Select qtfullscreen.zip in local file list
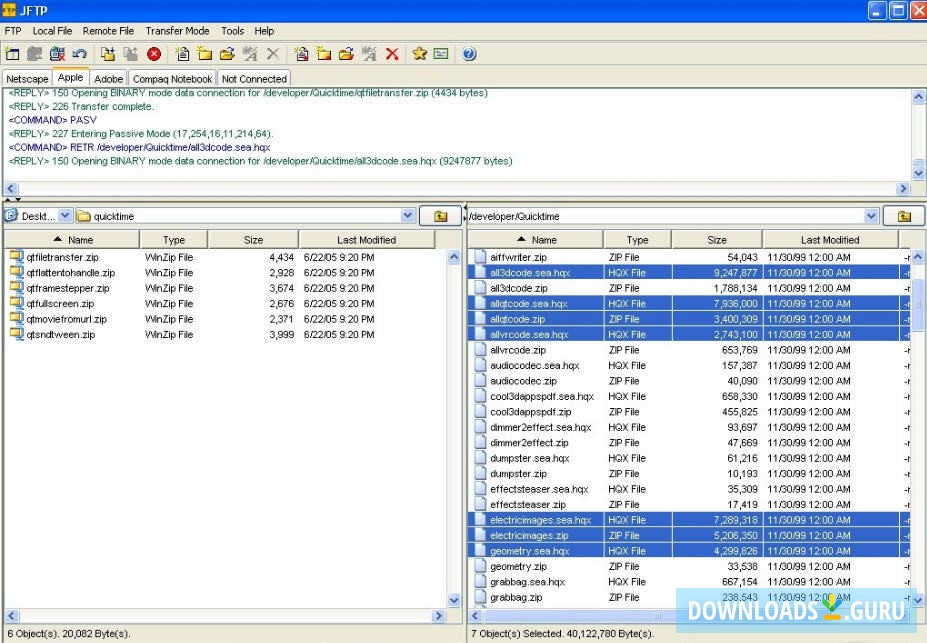 60,303
